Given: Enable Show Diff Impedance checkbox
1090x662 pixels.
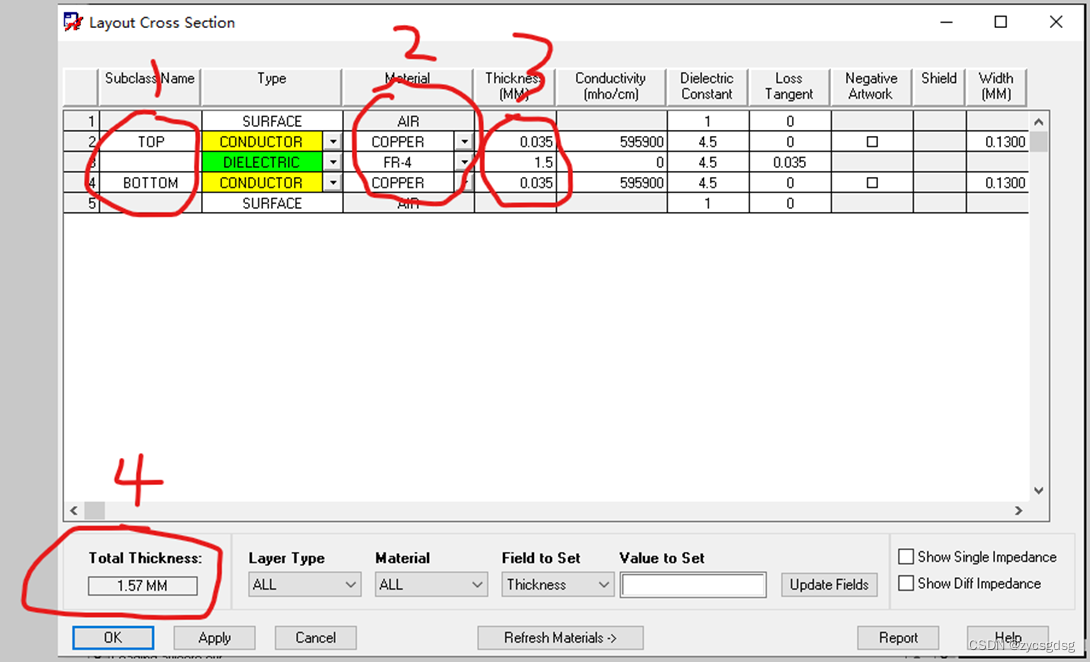Looking at the screenshot, I should click(x=906, y=584).
